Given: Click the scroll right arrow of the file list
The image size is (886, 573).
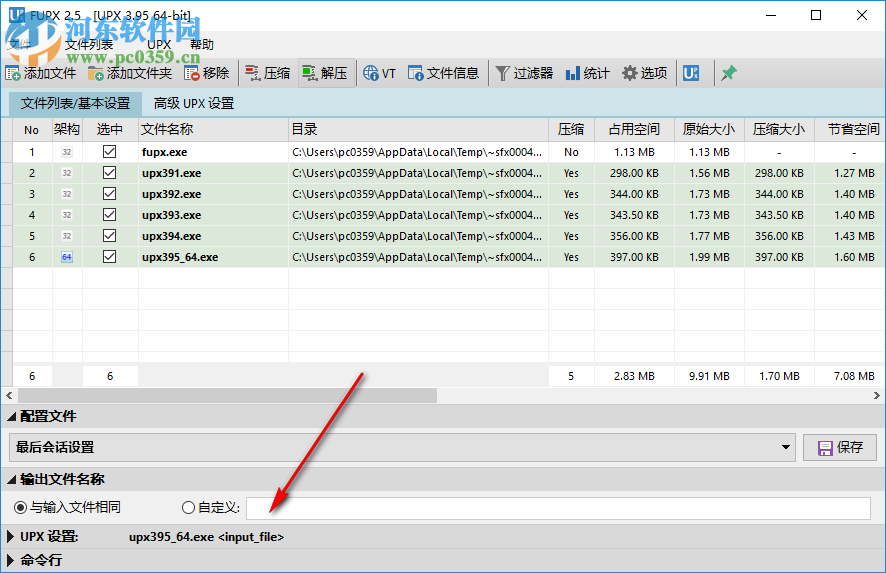Looking at the screenshot, I should (x=876, y=396).
